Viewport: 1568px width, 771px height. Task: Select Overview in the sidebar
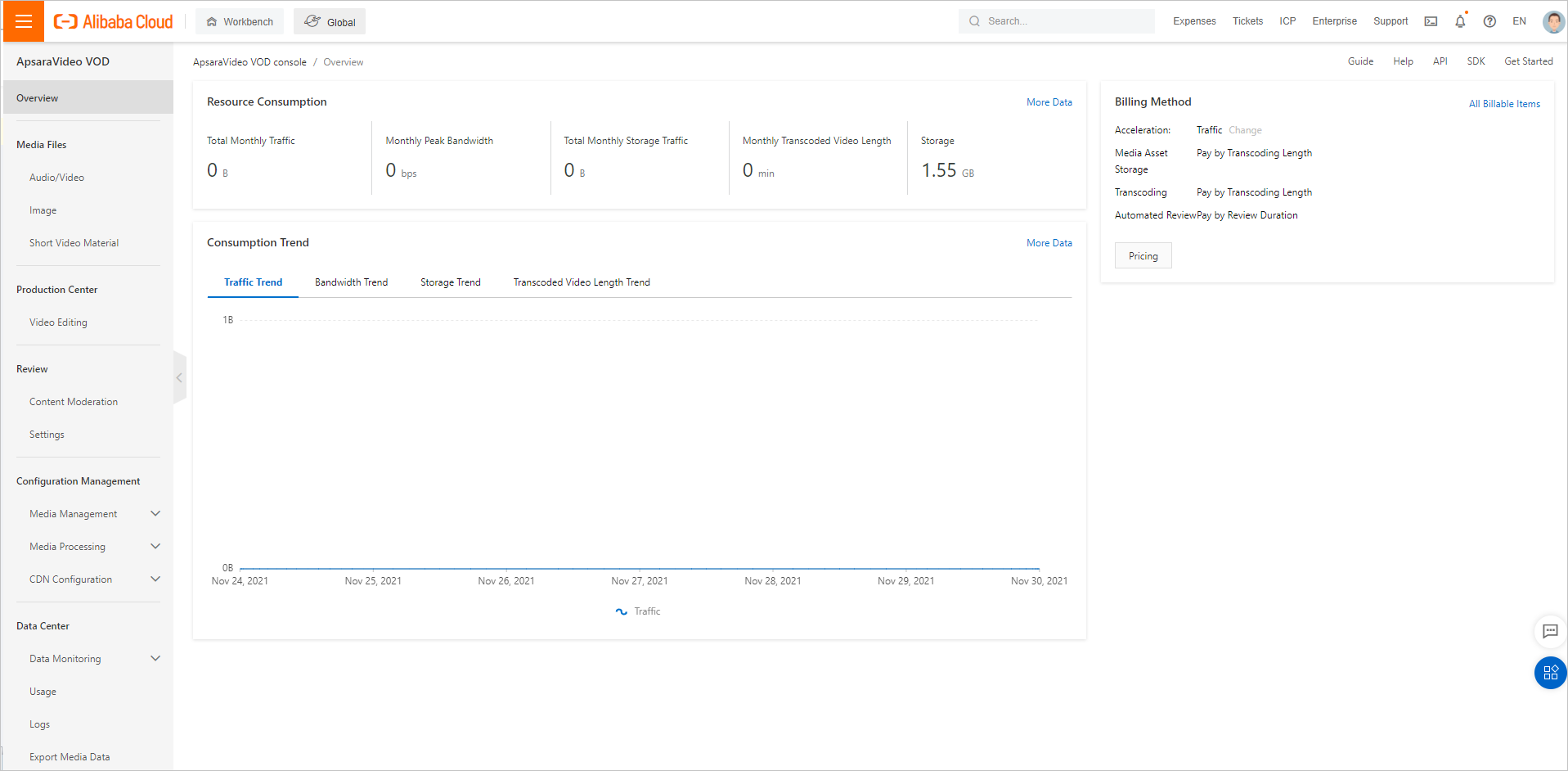click(x=88, y=97)
